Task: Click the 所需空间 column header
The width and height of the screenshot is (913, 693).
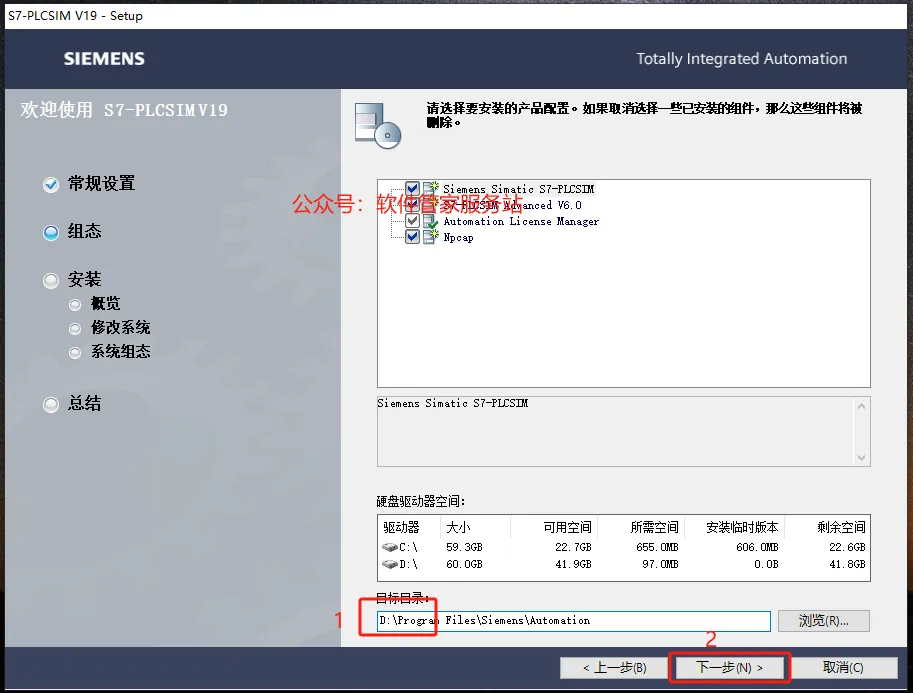Action: point(641,527)
